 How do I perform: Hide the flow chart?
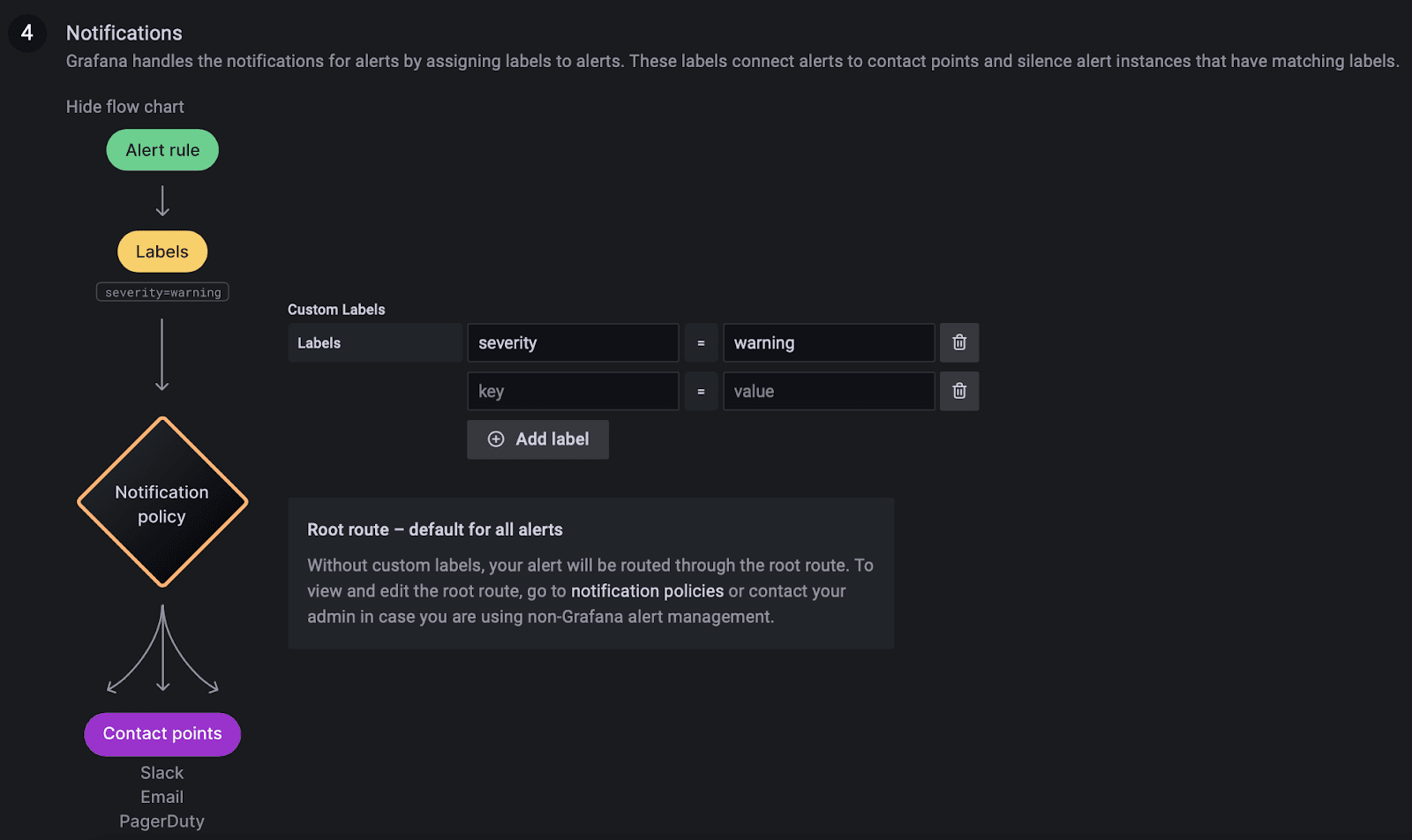pos(125,107)
